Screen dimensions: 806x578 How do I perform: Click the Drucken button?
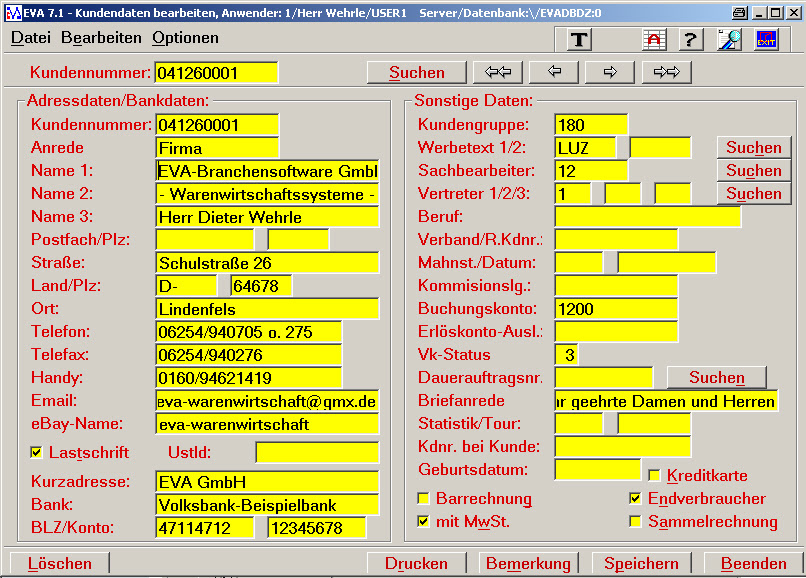416,564
